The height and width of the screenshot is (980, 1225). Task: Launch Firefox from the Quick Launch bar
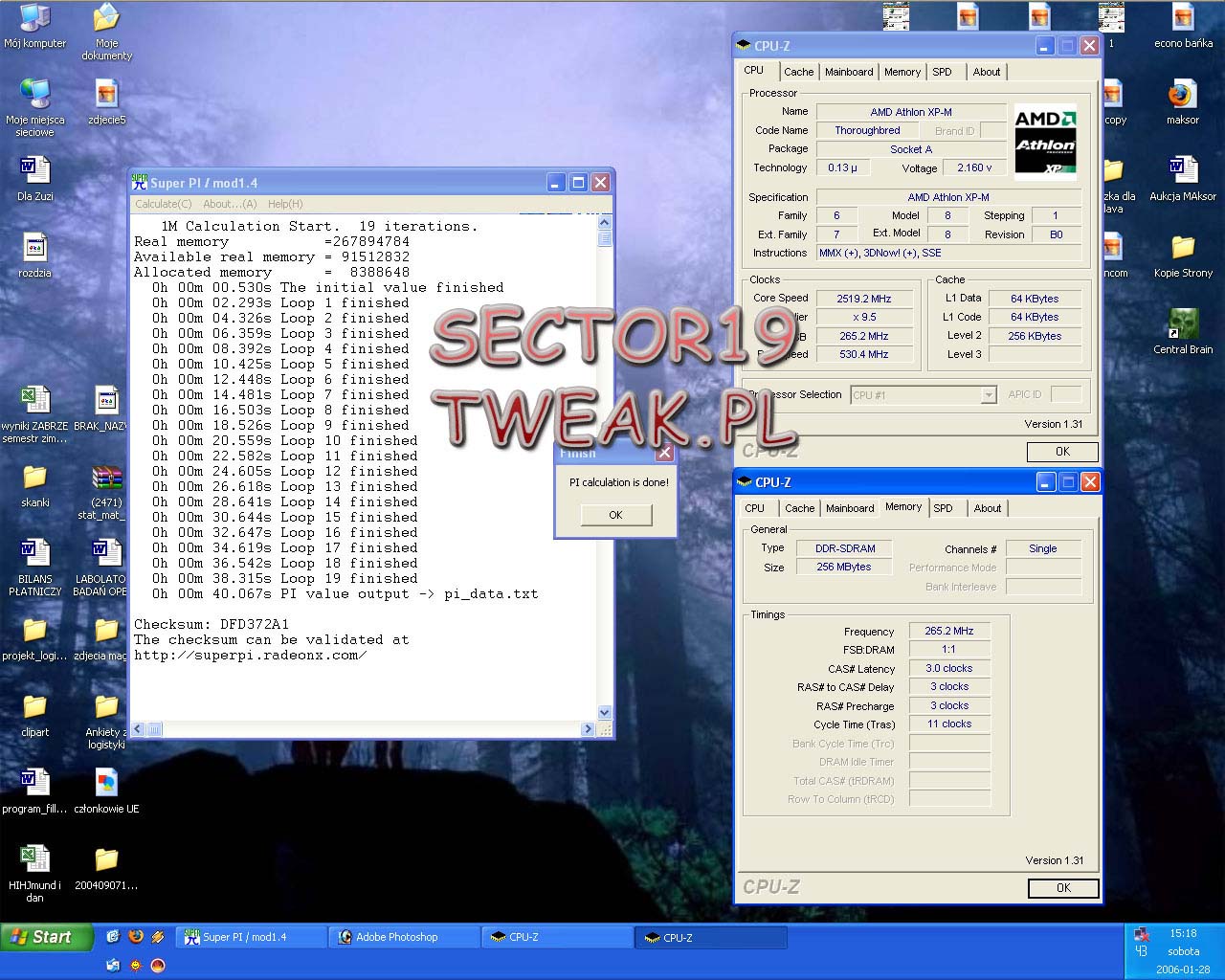(x=136, y=937)
